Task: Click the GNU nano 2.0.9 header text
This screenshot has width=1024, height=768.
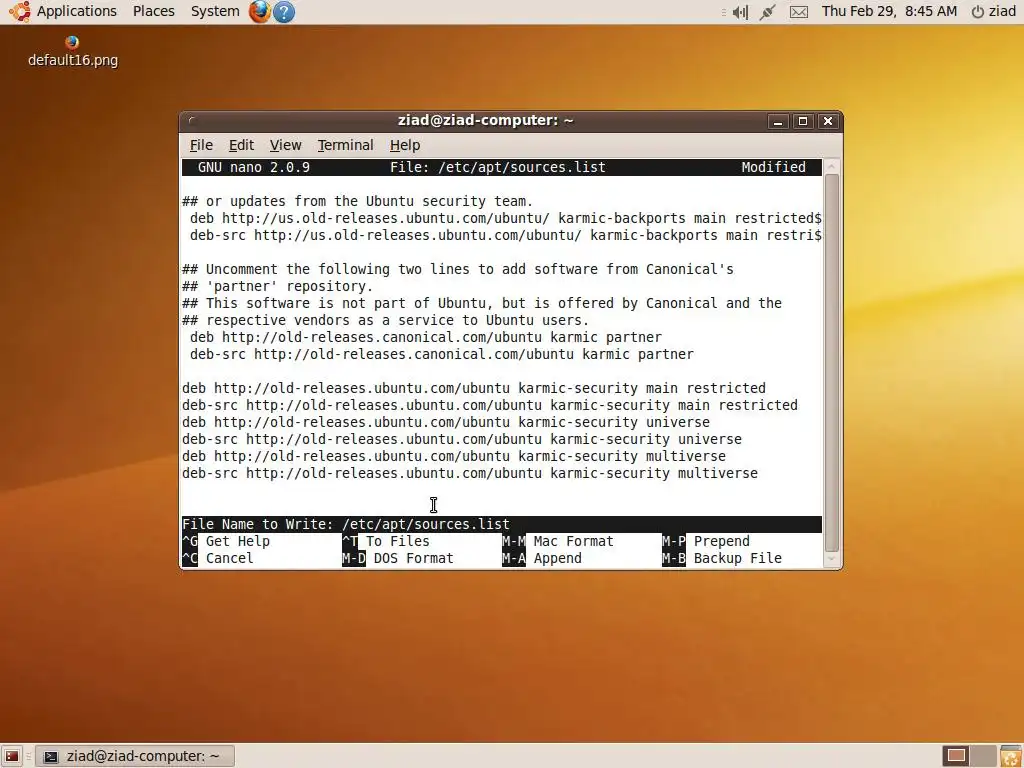Action: [x=254, y=167]
